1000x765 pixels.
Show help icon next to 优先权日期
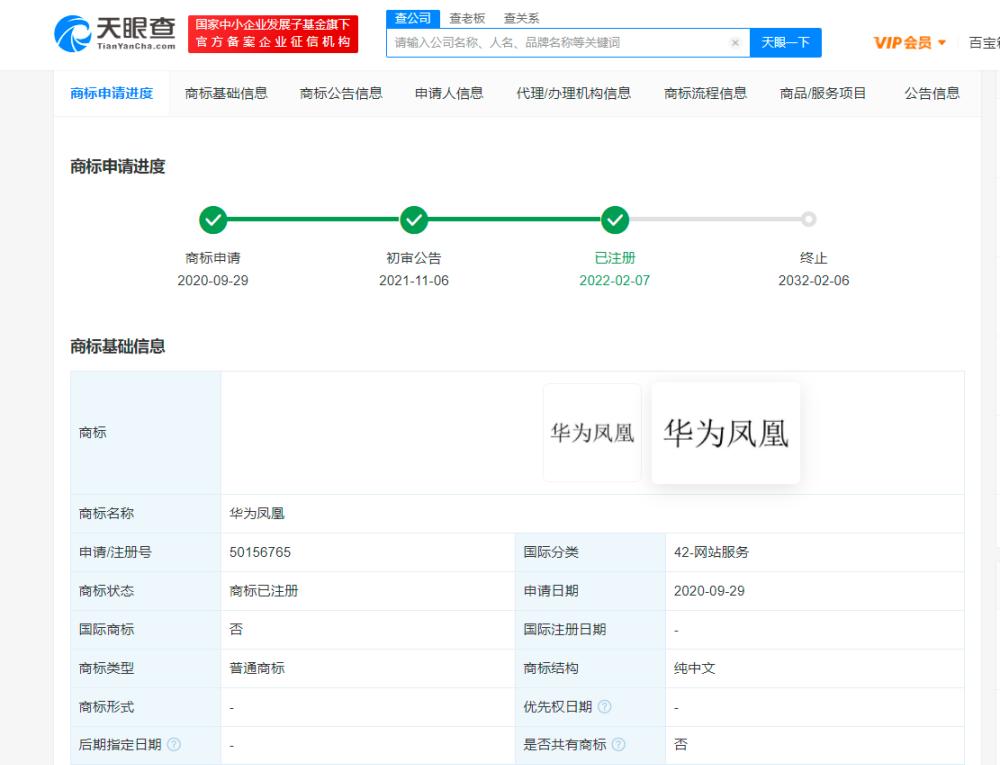605,706
